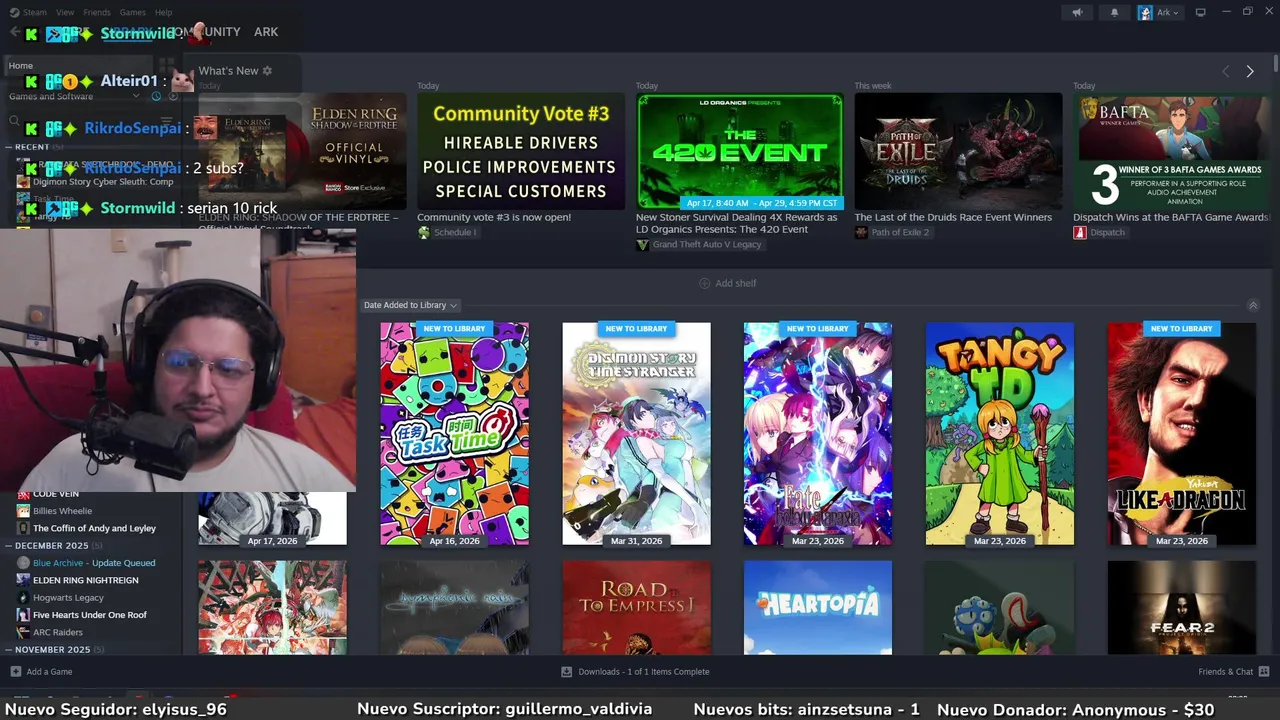Click the Add shelf plus icon

click(704, 283)
